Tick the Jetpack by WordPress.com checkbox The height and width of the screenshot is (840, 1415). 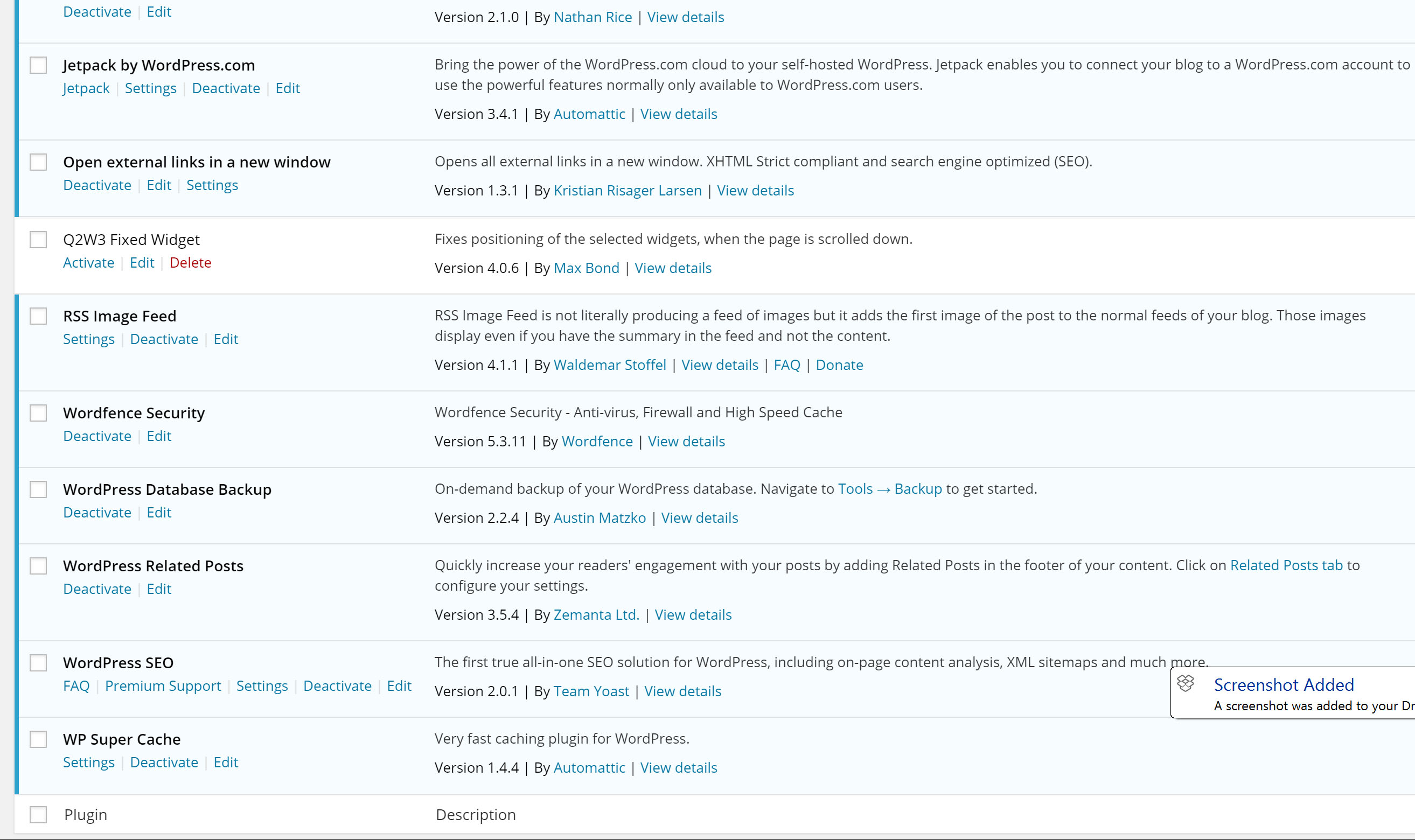(x=38, y=65)
